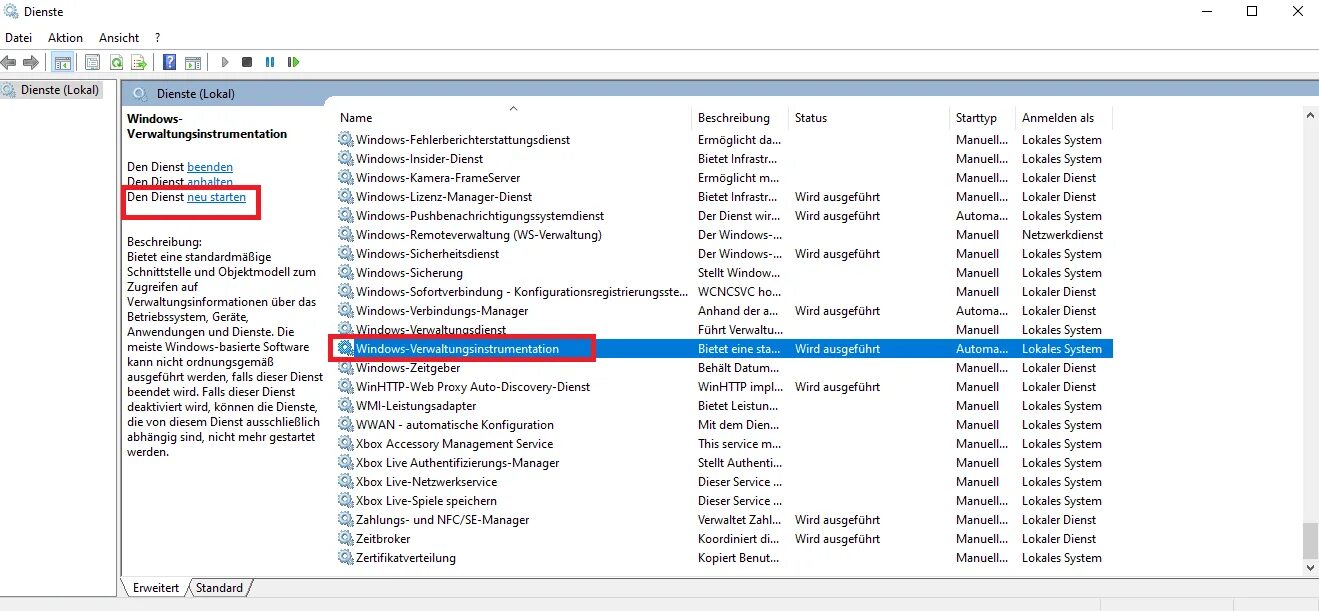Sort by the 'Anmelden als' column header
The height and width of the screenshot is (611, 1319).
coord(1063,117)
